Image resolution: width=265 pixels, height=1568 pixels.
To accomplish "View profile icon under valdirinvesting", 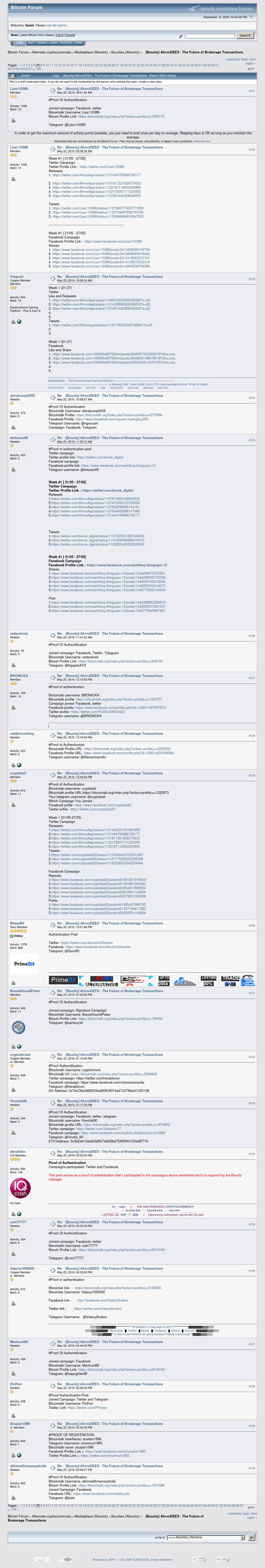I will pyautogui.click(x=13, y=765).
